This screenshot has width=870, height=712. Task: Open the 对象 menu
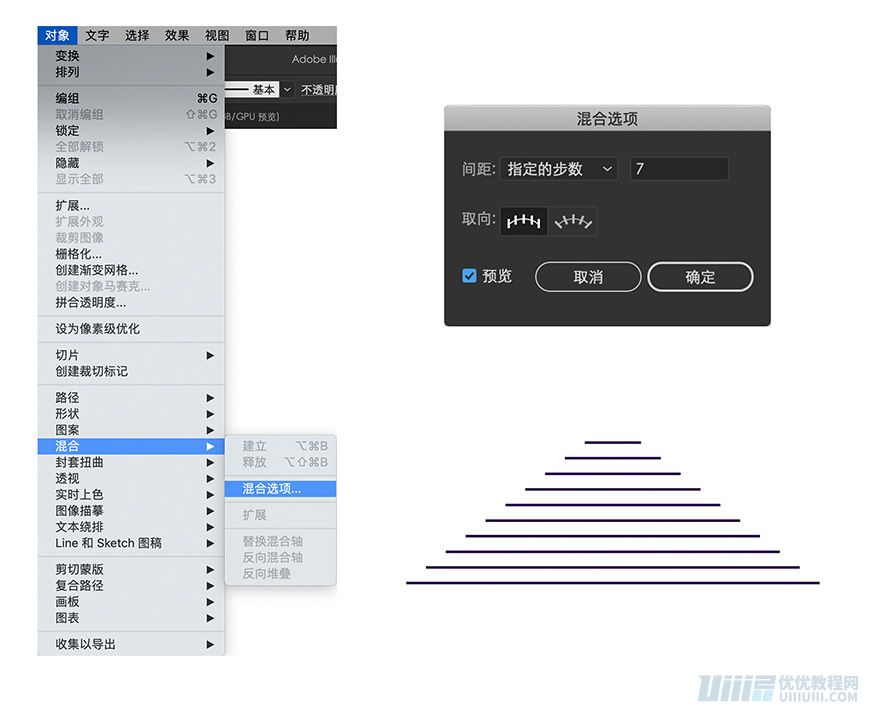click(x=57, y=36)
